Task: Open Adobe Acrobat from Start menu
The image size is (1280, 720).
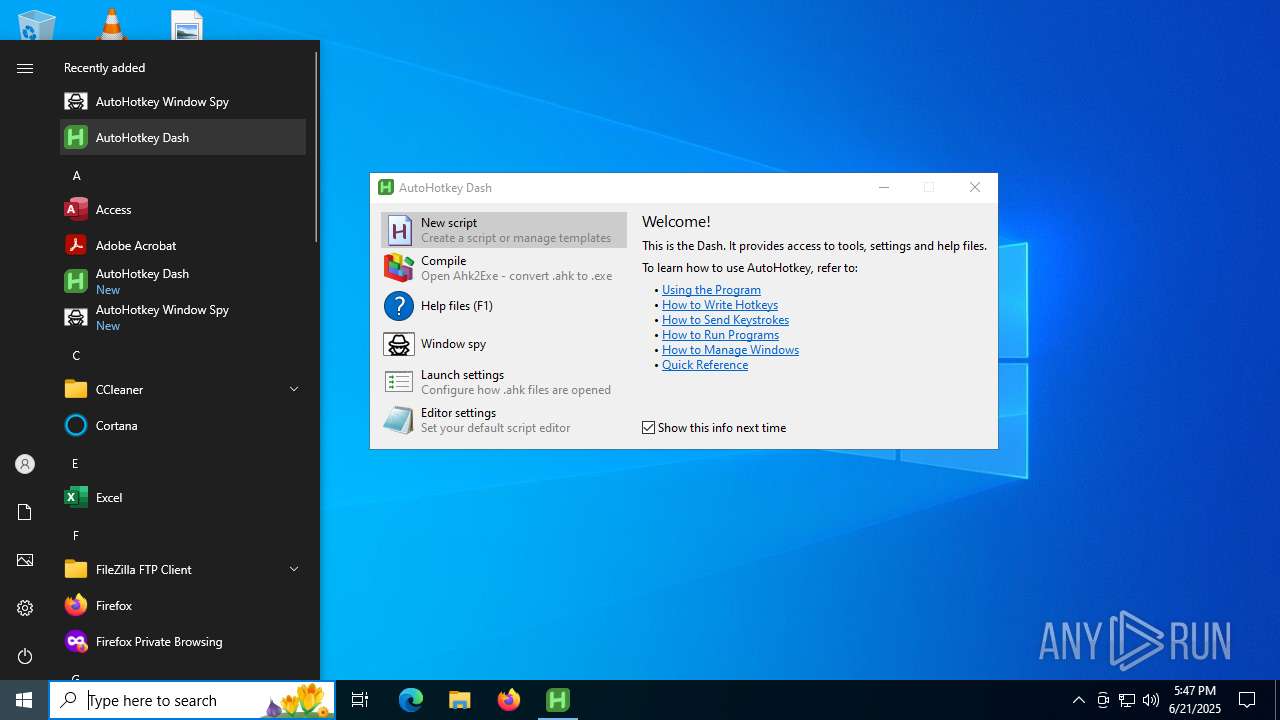Action: (183, 245)
